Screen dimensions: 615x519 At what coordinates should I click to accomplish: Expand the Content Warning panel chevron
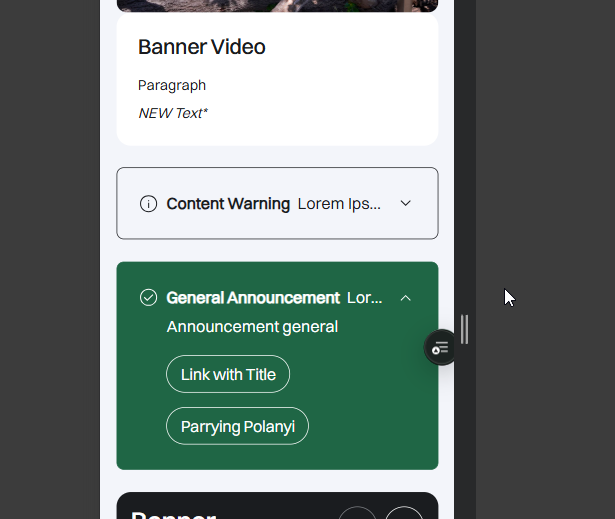coord(406,204)
